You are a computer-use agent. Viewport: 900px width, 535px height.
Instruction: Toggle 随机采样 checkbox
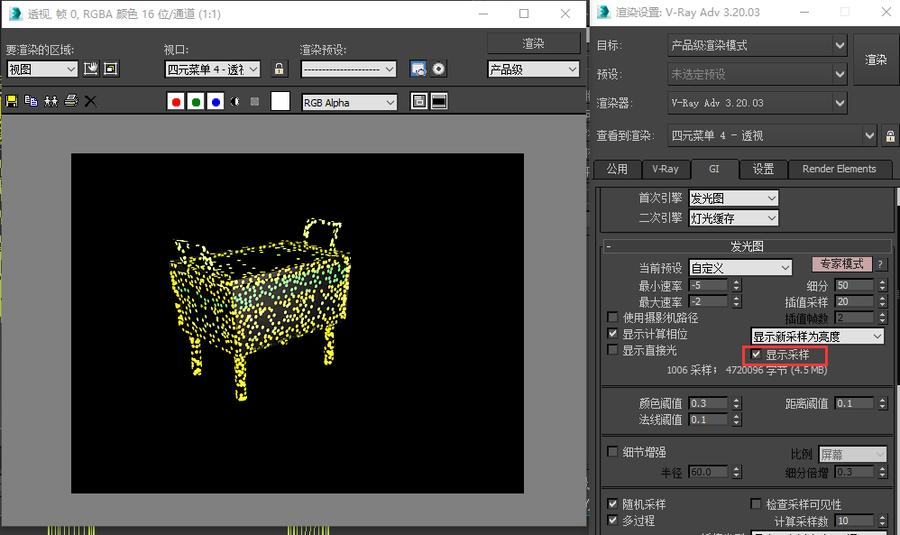click(612, 504)
